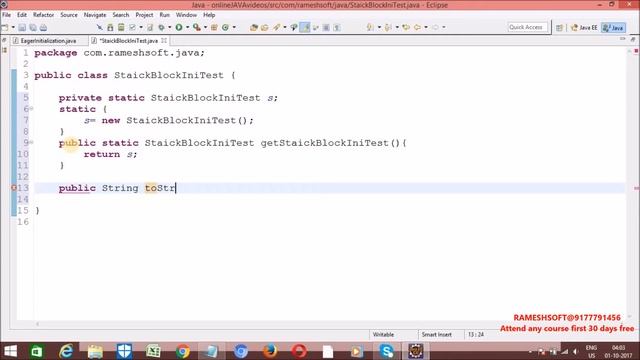The width and height of the screenshot is (640, 360).
Task: Open Excel from the taskbar
Action: tap(153, 351)
